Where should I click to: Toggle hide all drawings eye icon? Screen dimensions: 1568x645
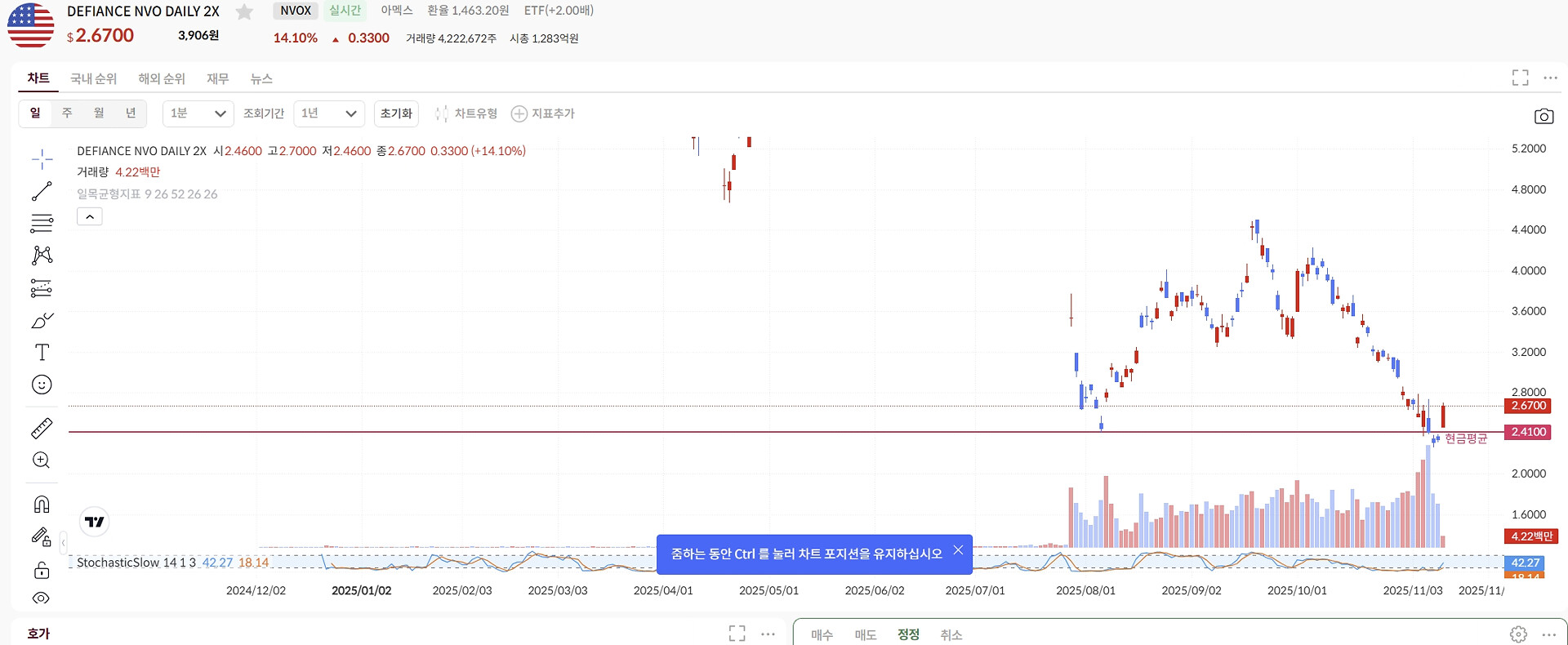(42, 598)
